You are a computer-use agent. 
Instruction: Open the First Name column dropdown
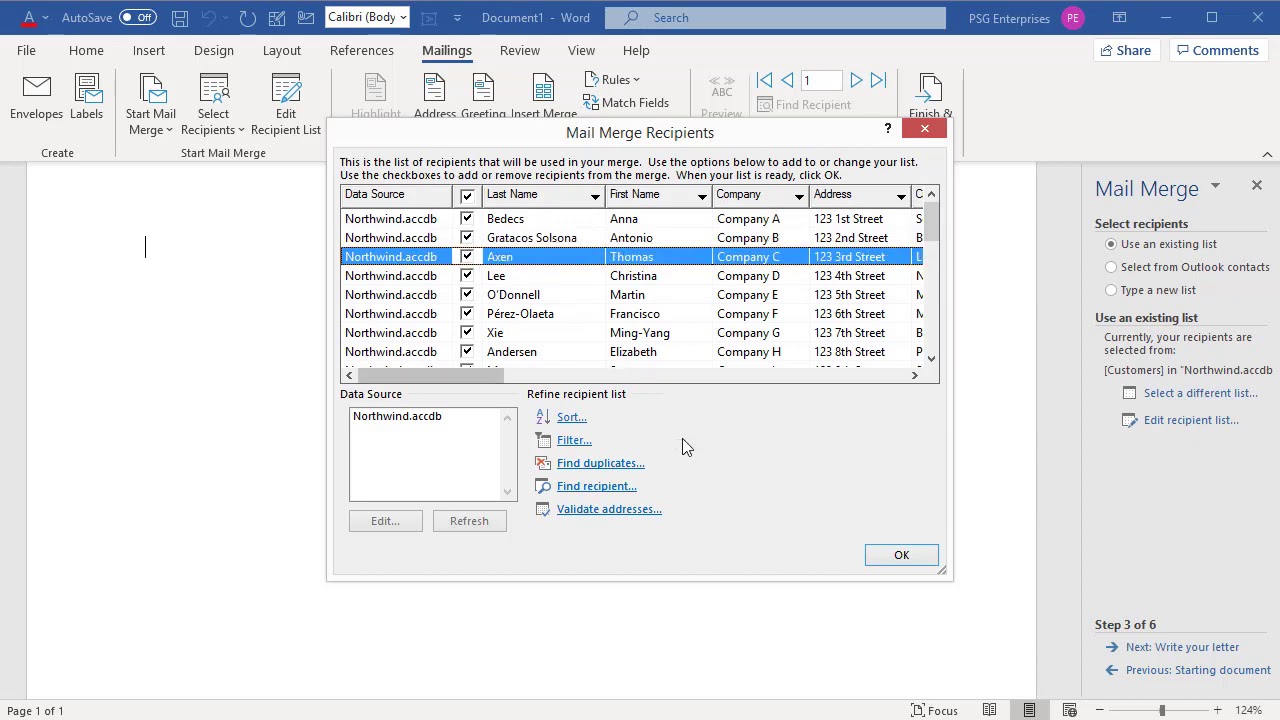(x=702, y=196)
